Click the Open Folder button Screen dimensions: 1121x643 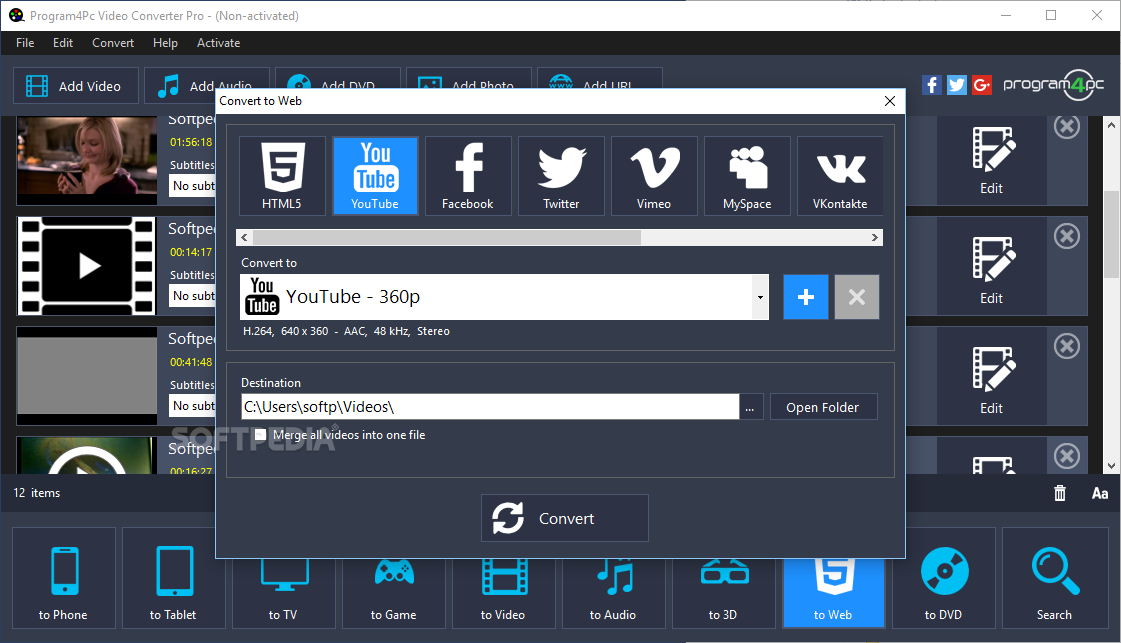point(823,407)
